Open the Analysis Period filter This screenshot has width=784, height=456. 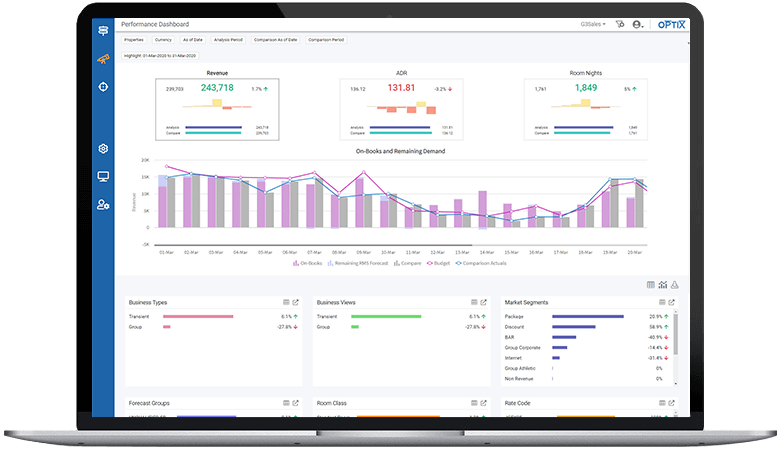pos(228,40)
